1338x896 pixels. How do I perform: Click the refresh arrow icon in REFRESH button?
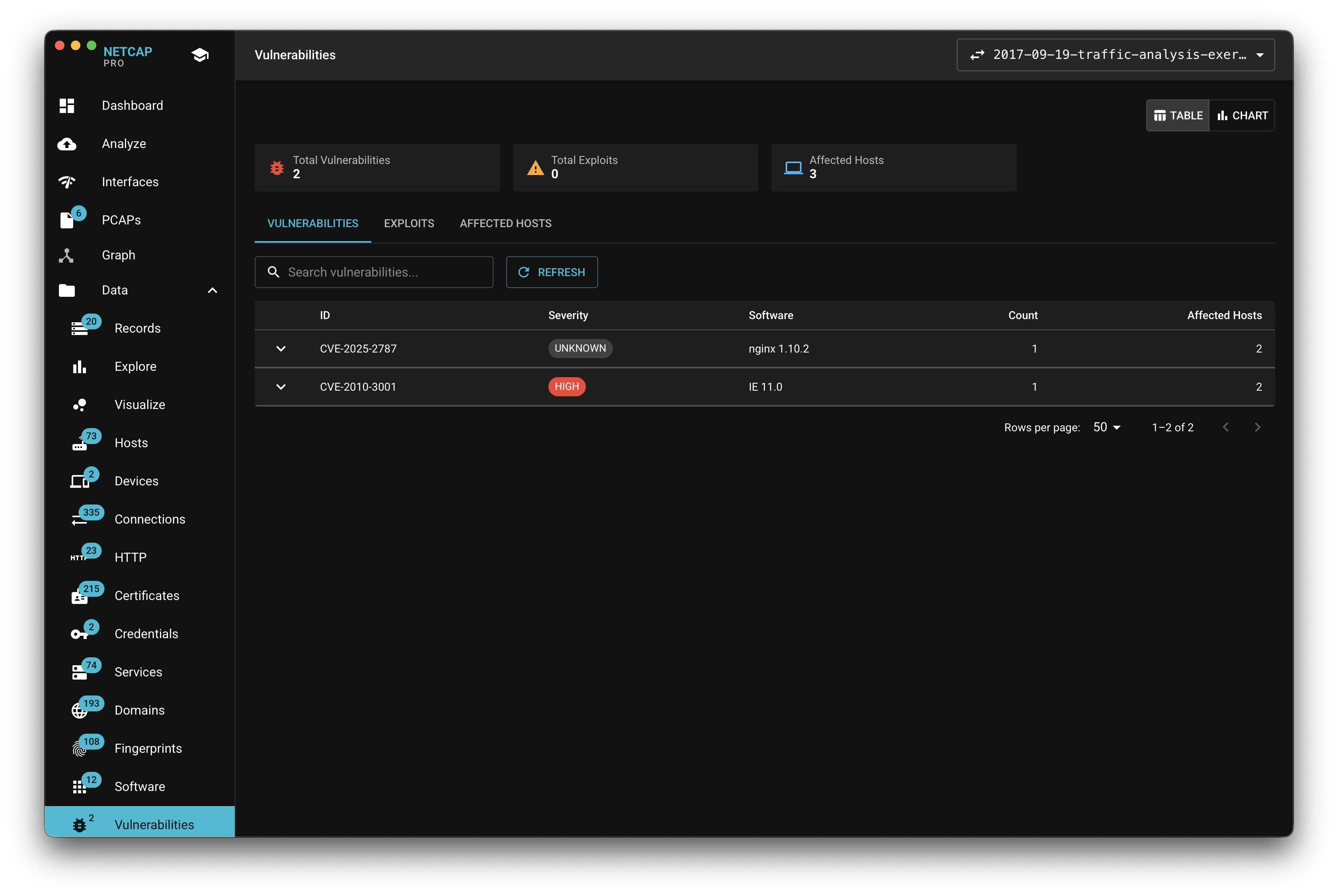pyautogui.click(x=524, y=272)
